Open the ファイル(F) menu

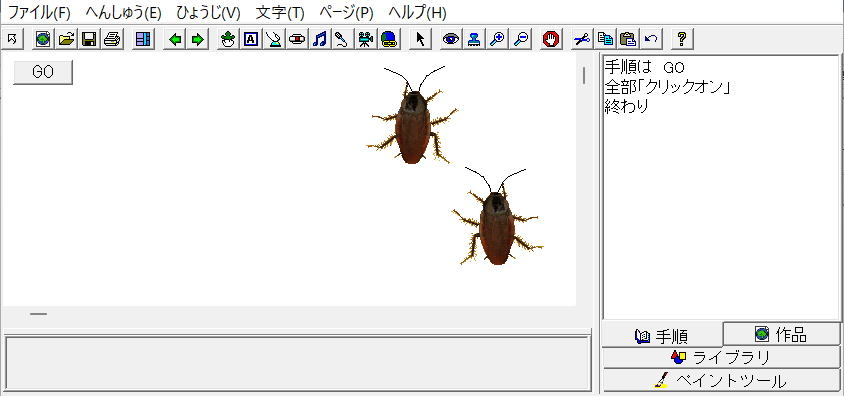(39, 12)
